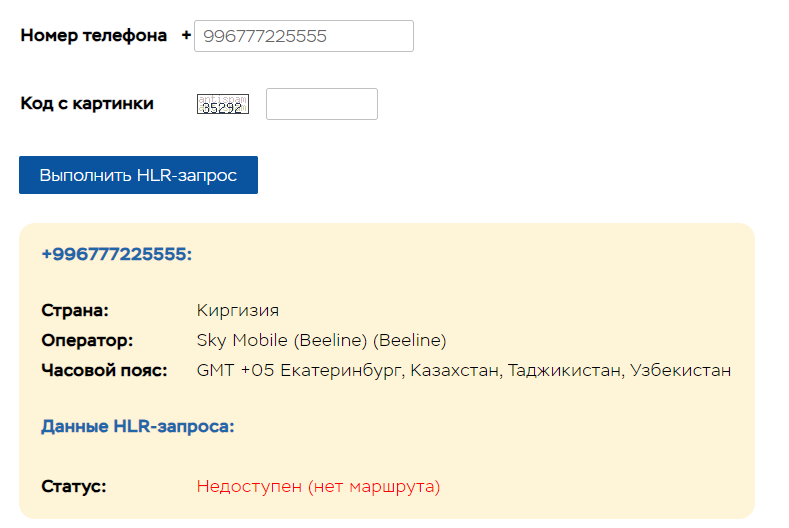This screenshot has height=528, width=789.
Task: Click the country value Киргизия
Action: coord(238,310)
